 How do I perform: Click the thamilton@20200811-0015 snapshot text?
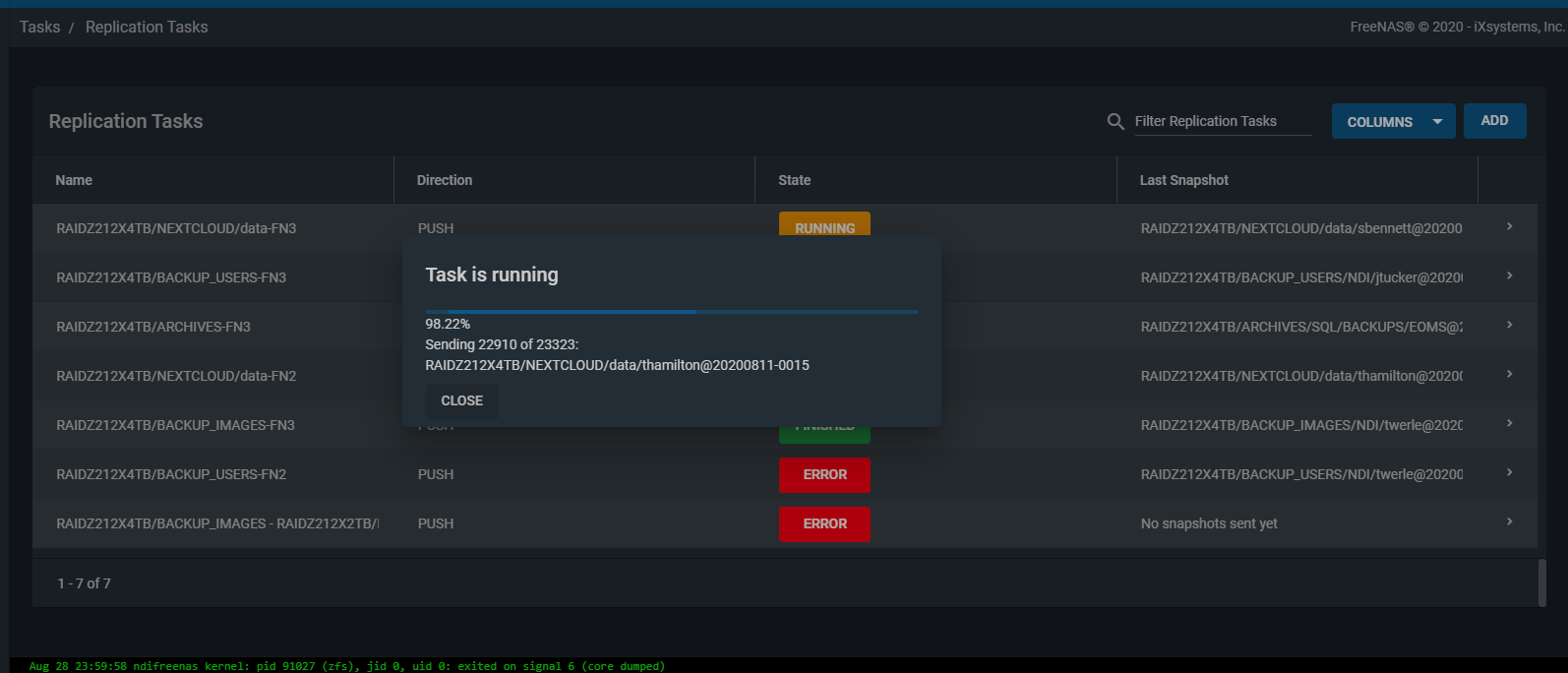(617, 365)
